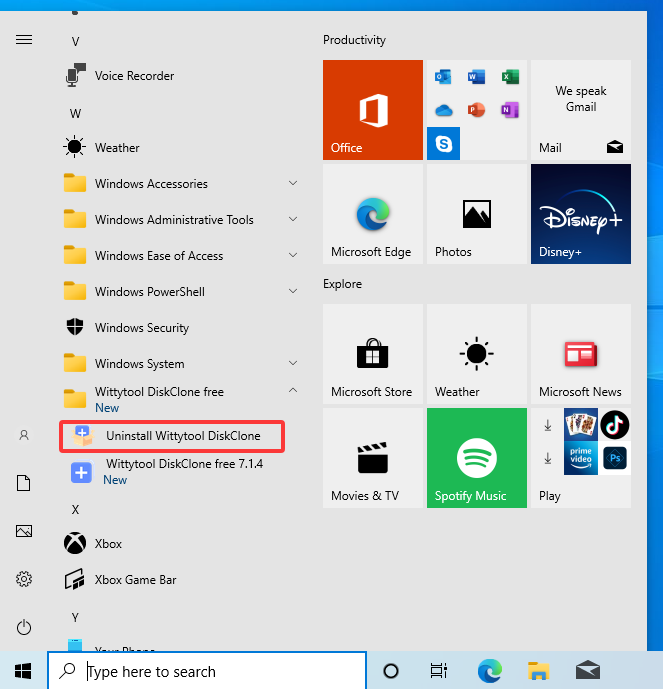Launch Word from the Office apps tile

[476, 76]
